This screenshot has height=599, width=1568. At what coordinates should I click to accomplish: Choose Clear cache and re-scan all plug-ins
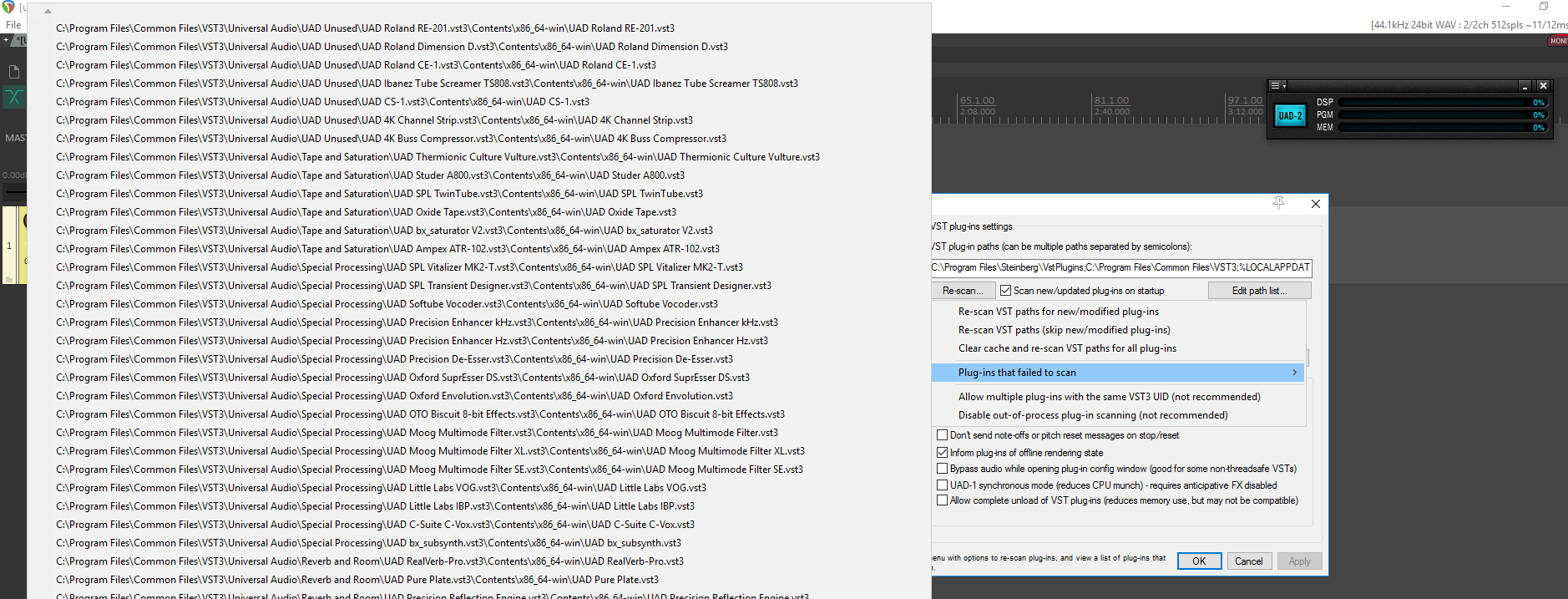(x=1119, y=348)
